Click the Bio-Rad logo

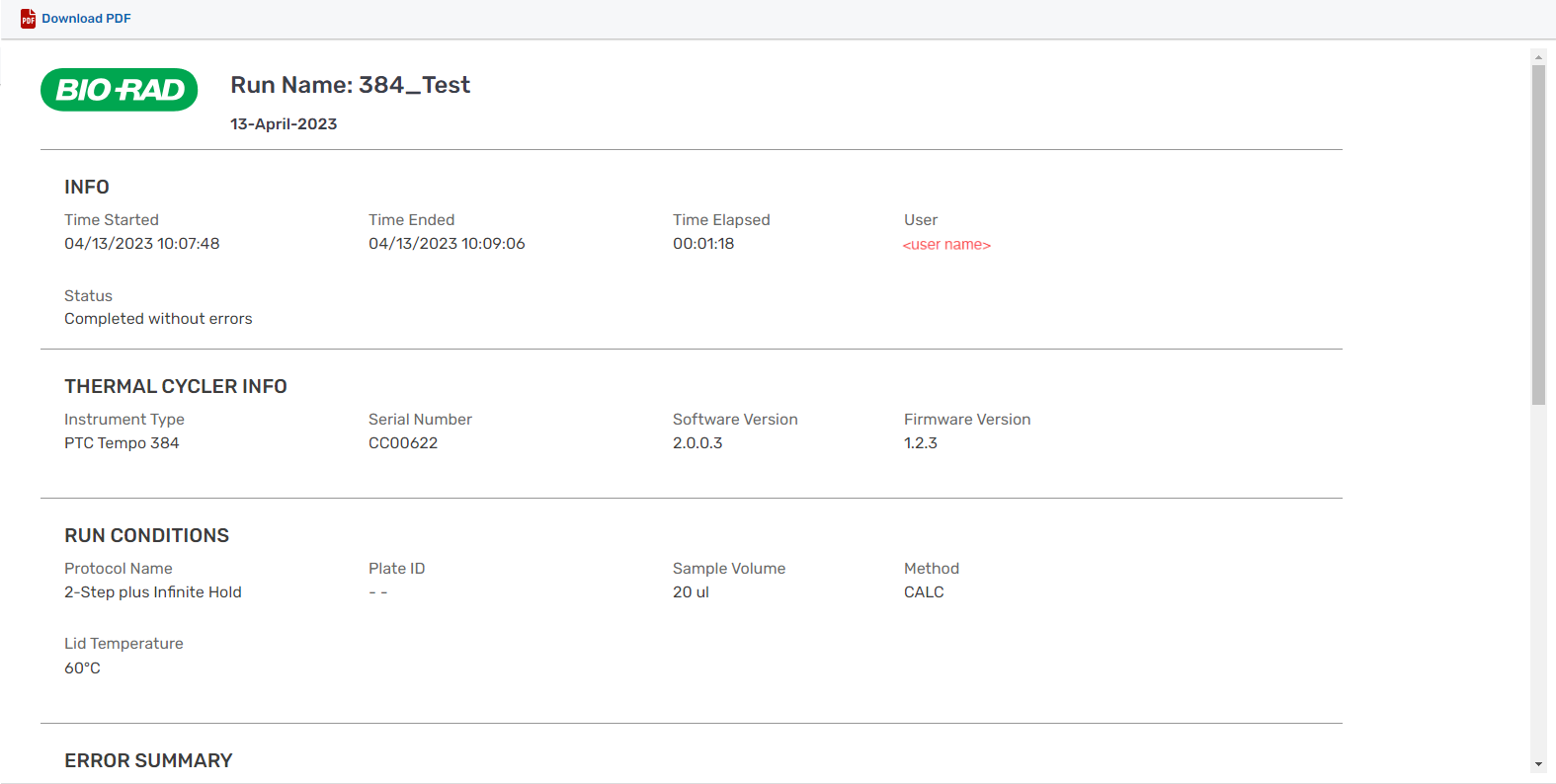pyautogui.click(x=120, y=90)
